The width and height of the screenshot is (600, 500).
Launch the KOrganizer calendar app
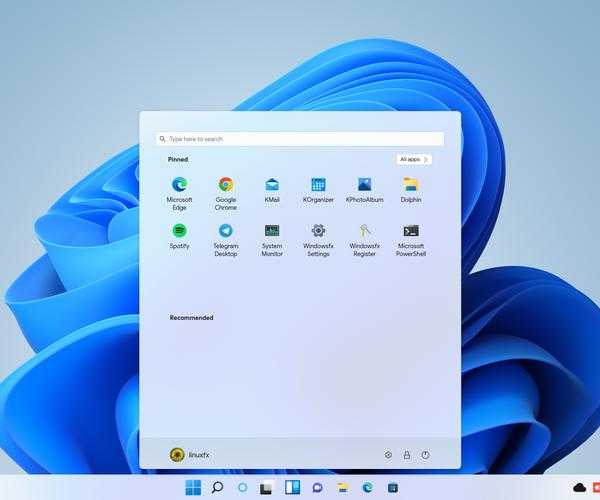coord(318,185)
